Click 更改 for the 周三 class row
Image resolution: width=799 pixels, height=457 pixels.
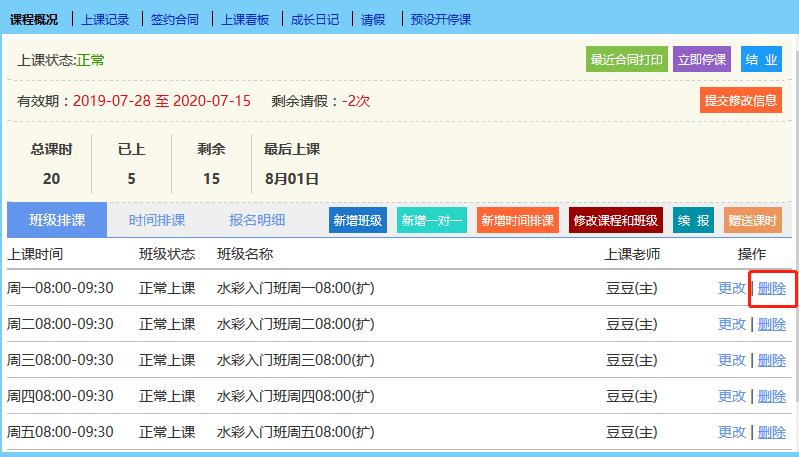[x=732, y=360]
